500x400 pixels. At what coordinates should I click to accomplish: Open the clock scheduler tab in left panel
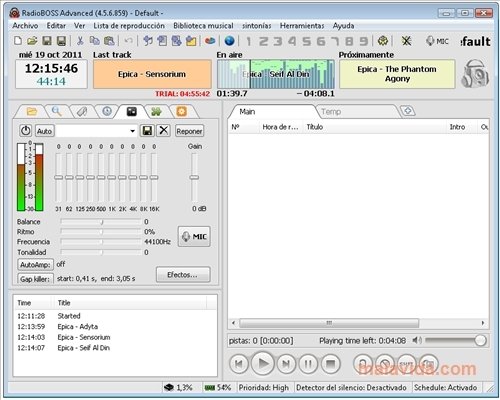(x=107, y=111)
